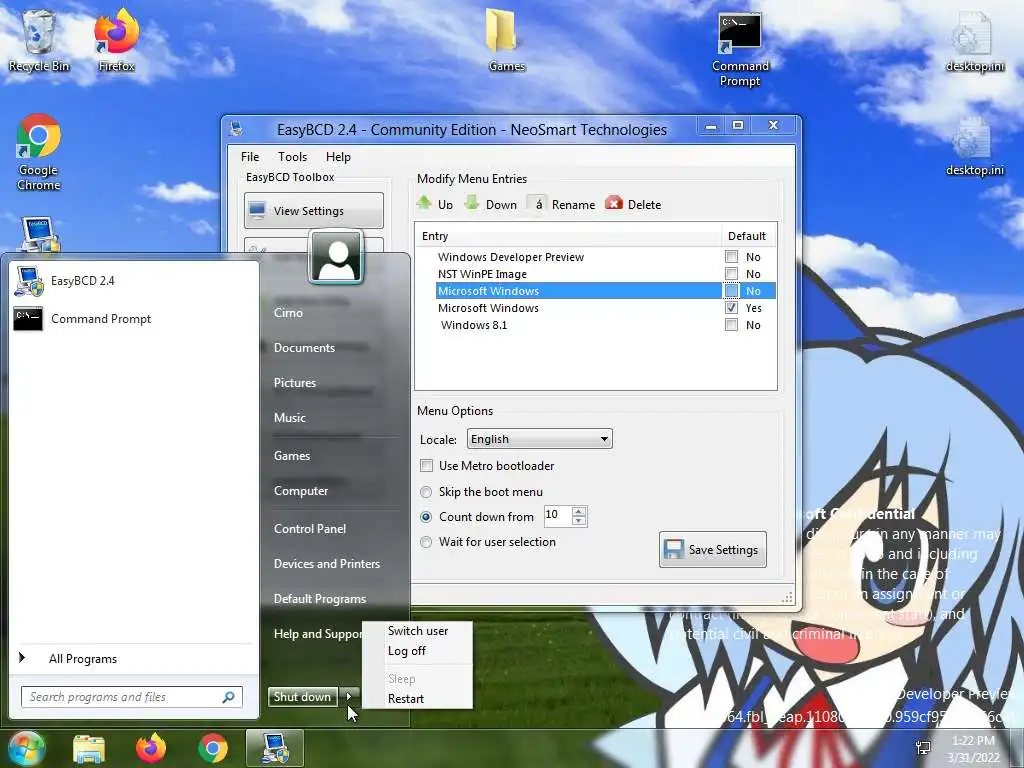Viewport: 1024px width, 768px height.
Task: Open the Games folder on desktop
Action: coord(506,40)
